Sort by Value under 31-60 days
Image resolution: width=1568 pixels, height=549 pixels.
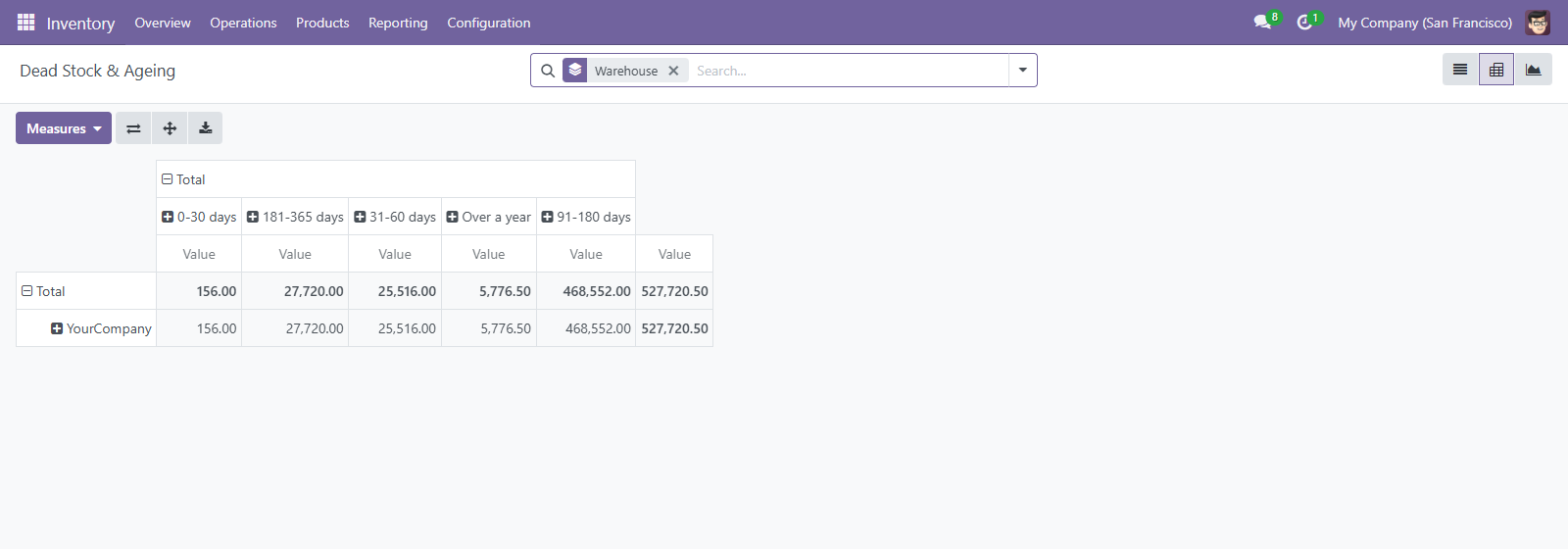tap(395, 254)
